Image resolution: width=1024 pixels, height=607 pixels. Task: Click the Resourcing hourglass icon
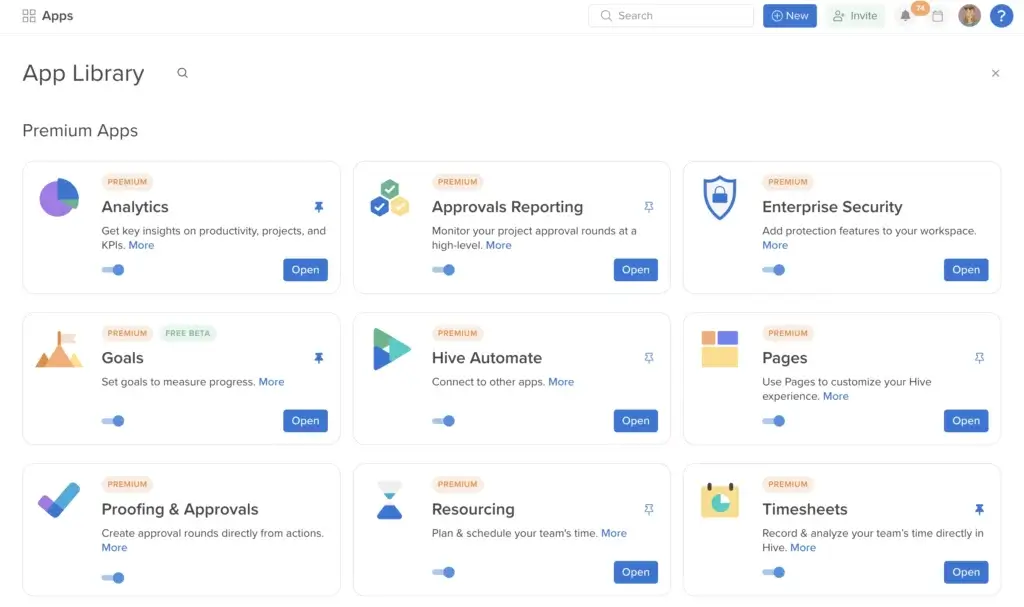(x=389, y=500)
